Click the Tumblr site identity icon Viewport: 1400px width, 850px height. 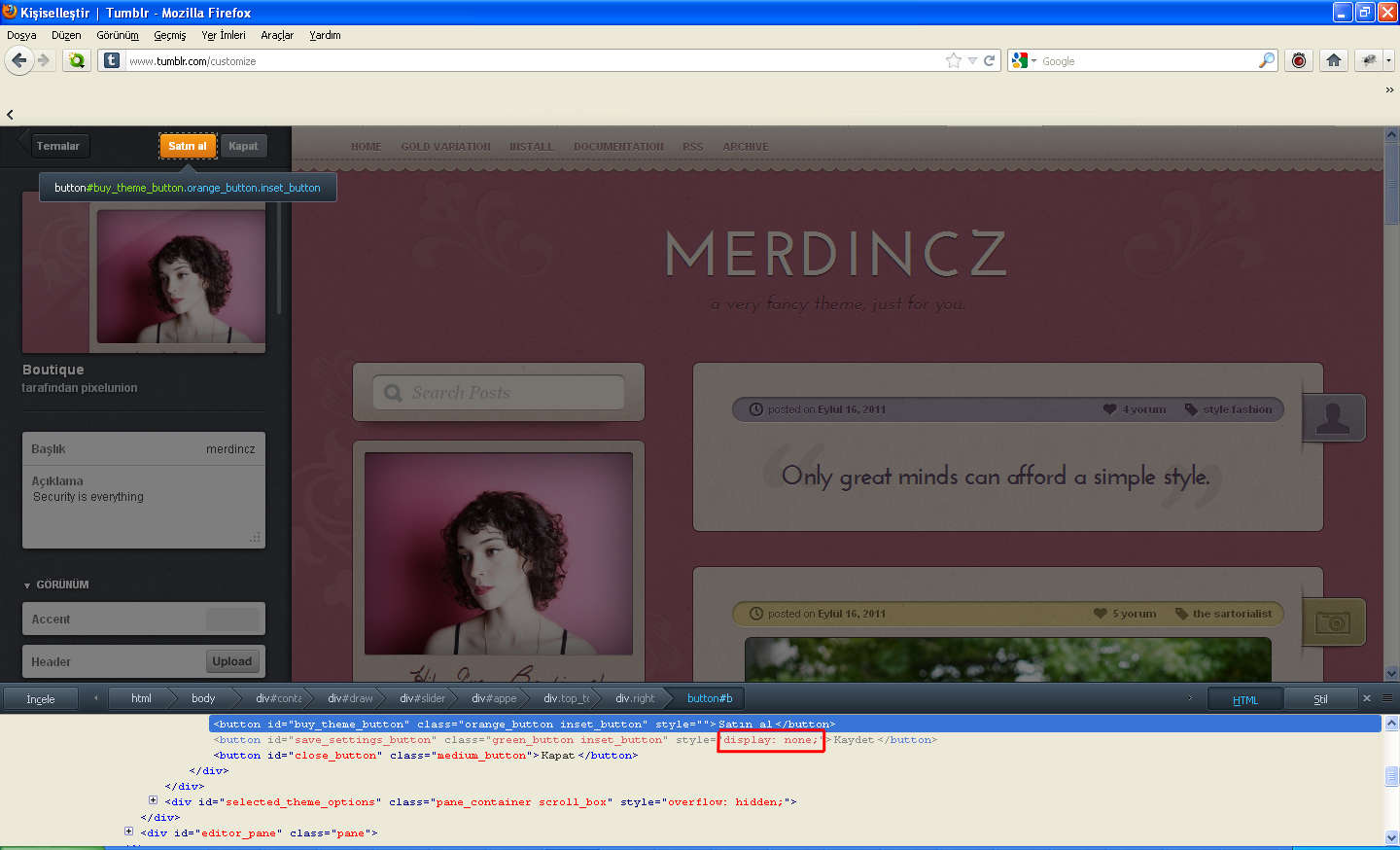click(x=112, y=60)
